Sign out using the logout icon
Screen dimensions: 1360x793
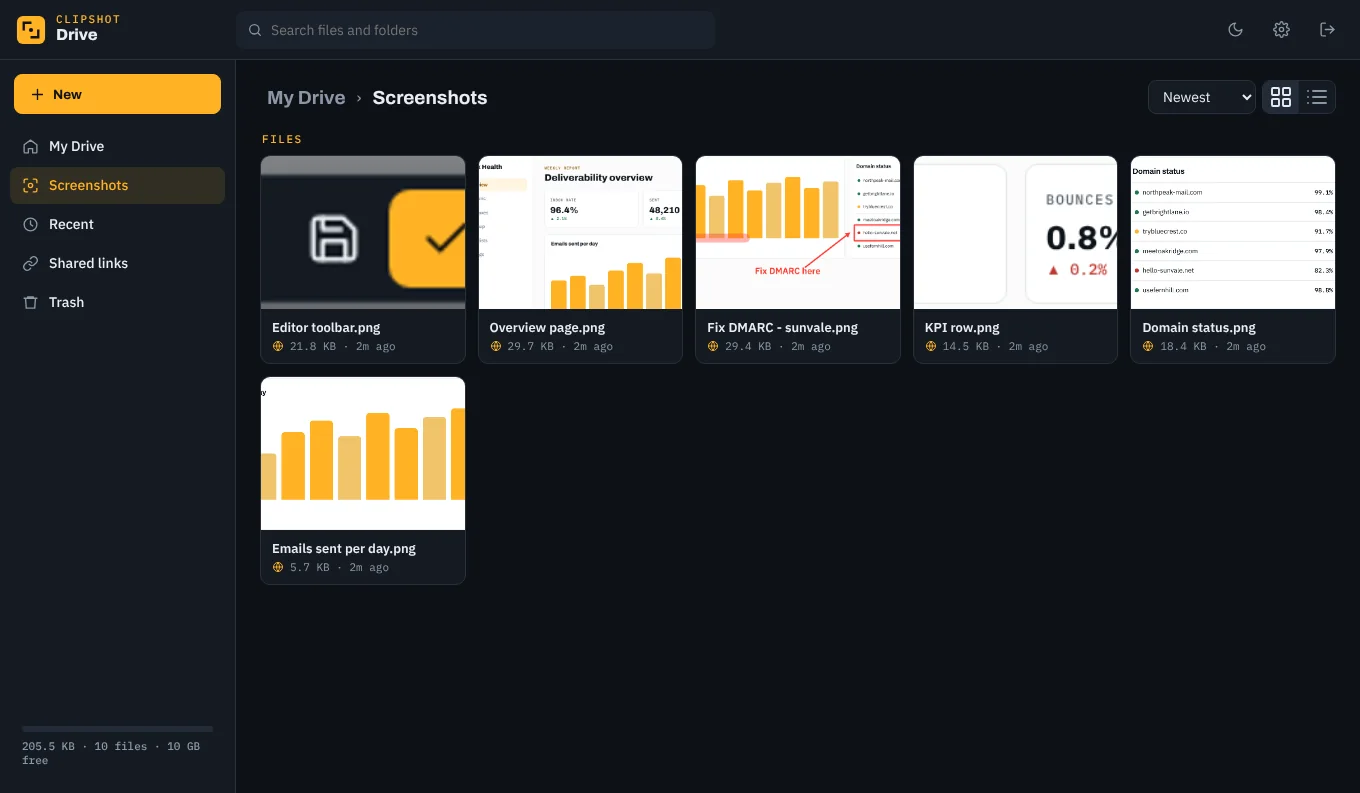[1327, 30]
